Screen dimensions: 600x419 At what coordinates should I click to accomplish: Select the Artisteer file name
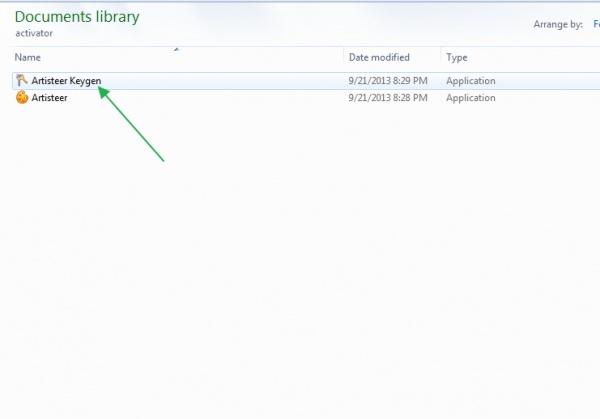pyautogui.click(x=49, y=98)
